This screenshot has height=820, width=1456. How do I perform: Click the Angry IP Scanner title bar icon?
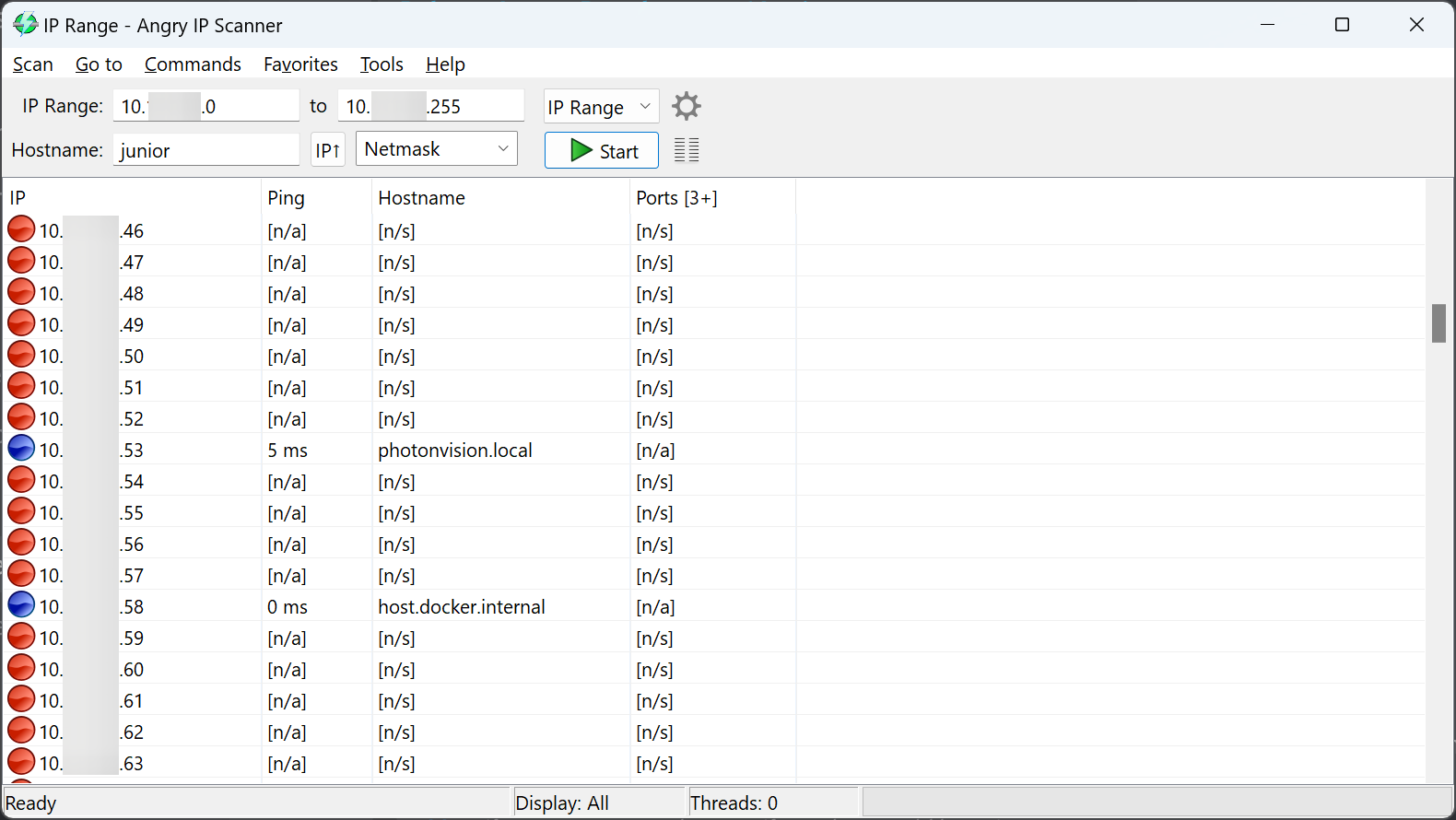click(25, 25)
